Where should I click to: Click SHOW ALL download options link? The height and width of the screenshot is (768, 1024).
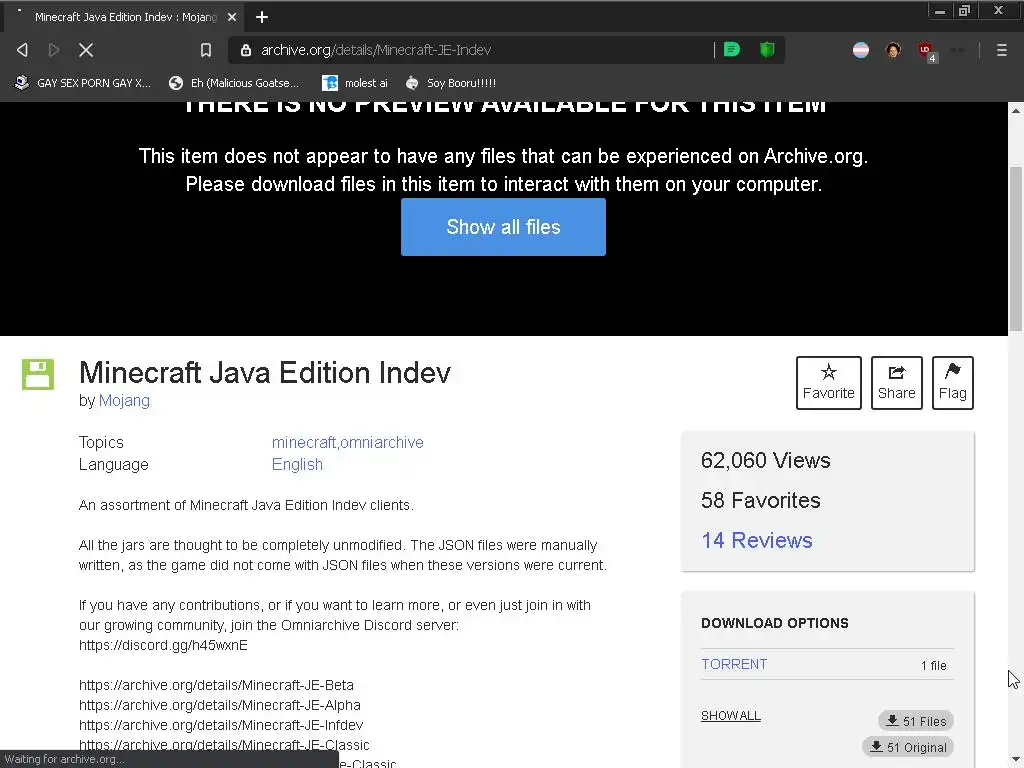point(731,716)
